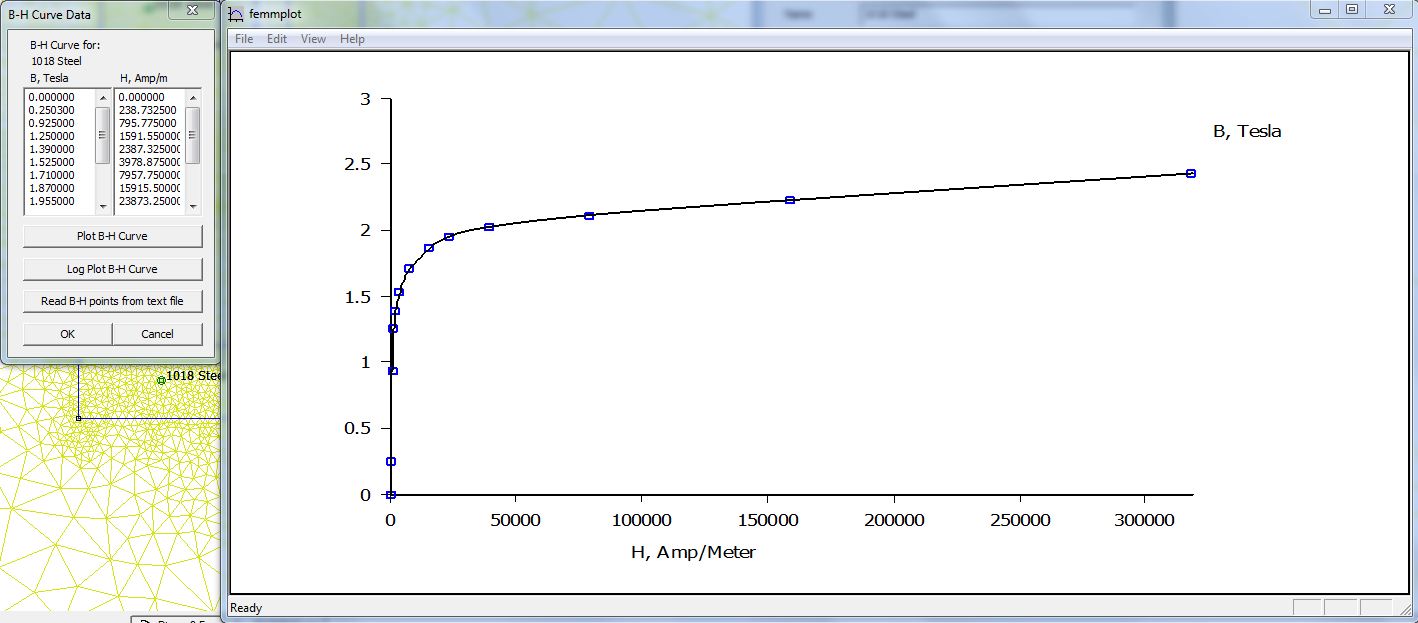Screen dimensions: 1418x623
Task: Maximize the femmplot window
Action: pos(1351,10)
